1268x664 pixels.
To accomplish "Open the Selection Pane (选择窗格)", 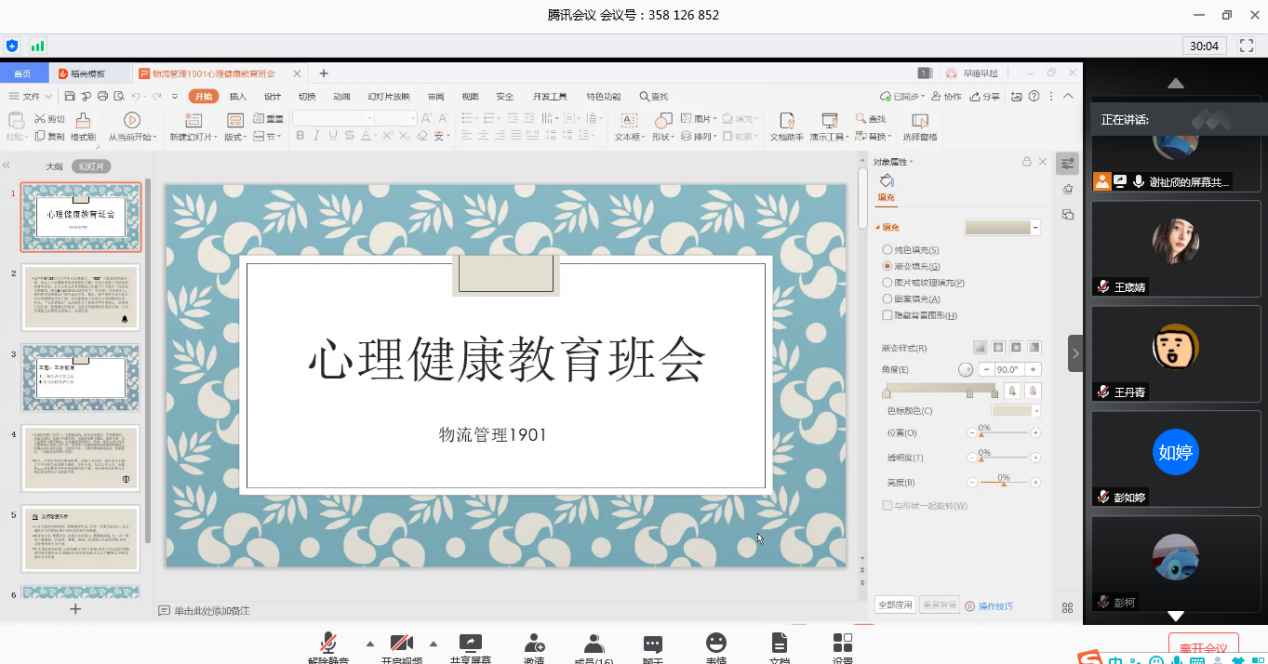I will pyautogui.click(x=919, y=121).
